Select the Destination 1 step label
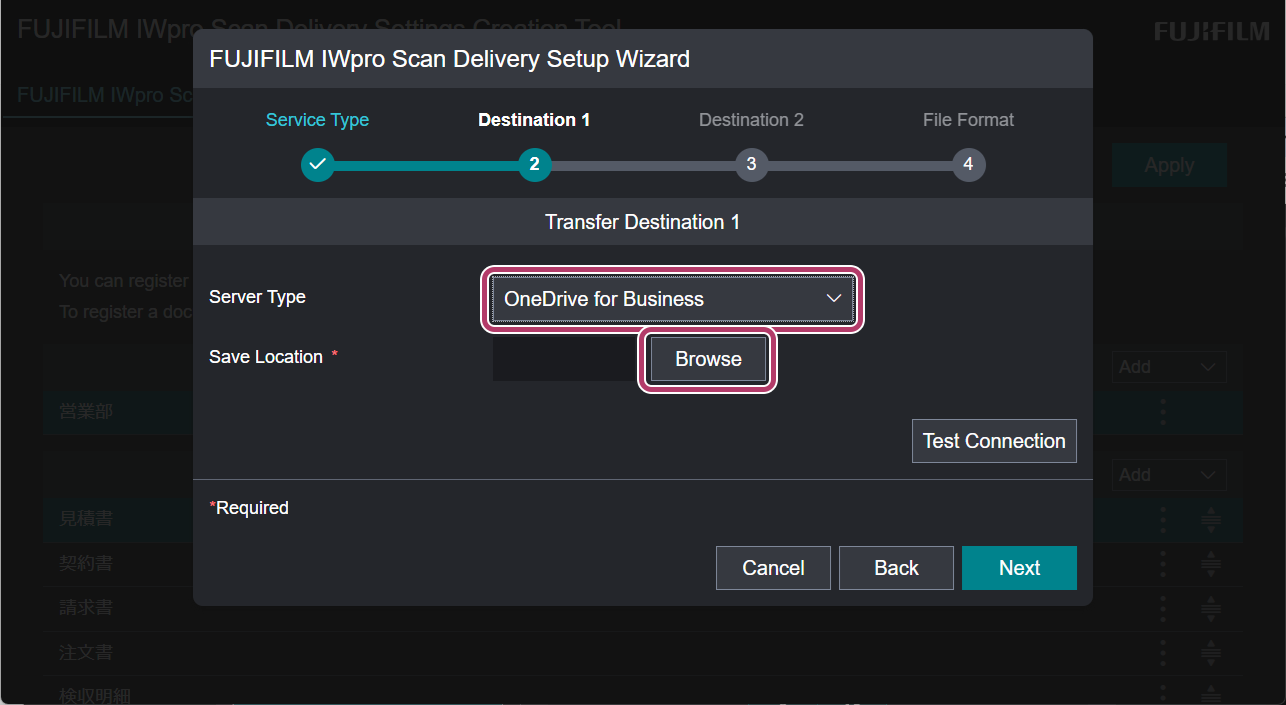Image resolution: width=1286 pixels, height=705 pixels. (x=534, y=120)
